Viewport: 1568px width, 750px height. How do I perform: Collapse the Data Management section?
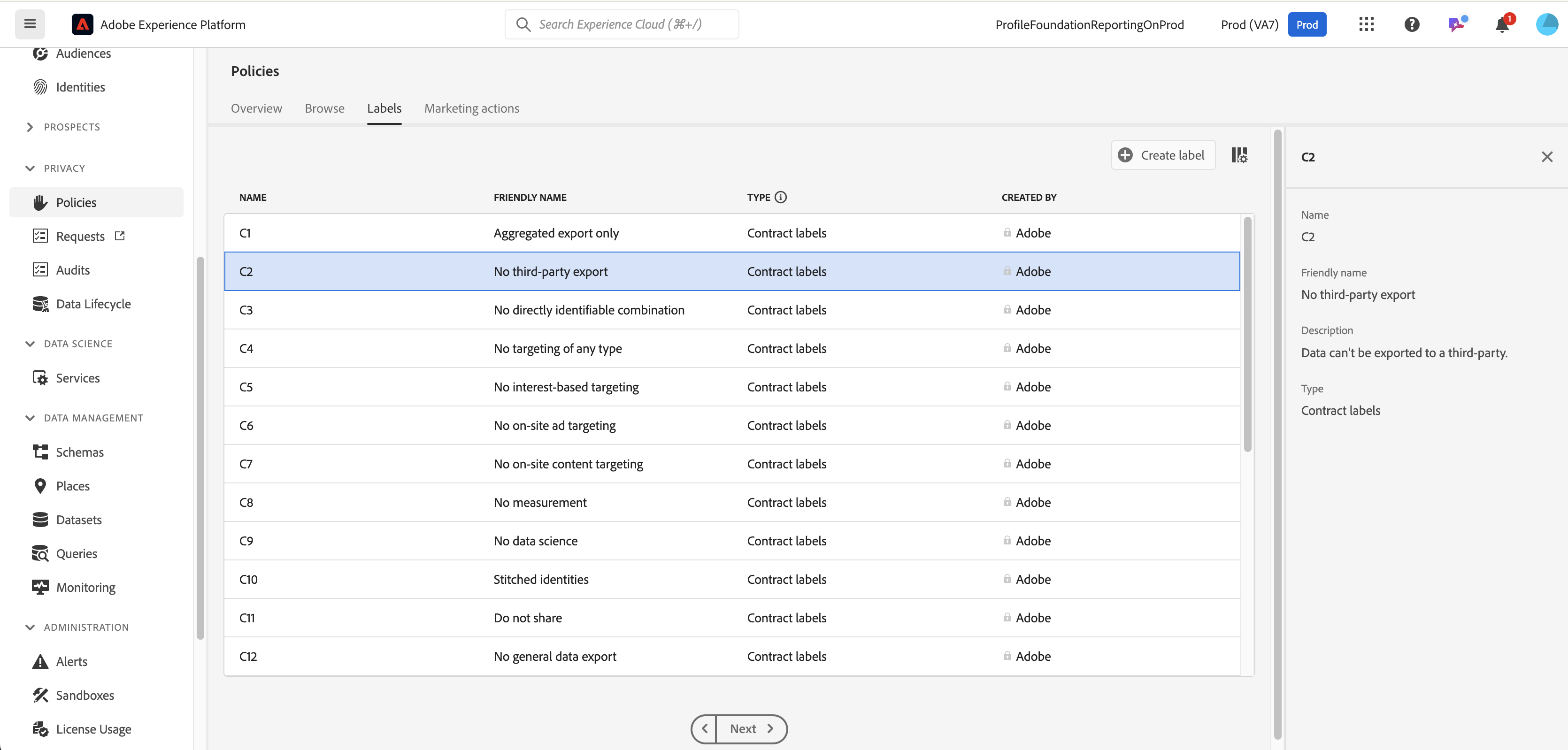pos(30,418)
